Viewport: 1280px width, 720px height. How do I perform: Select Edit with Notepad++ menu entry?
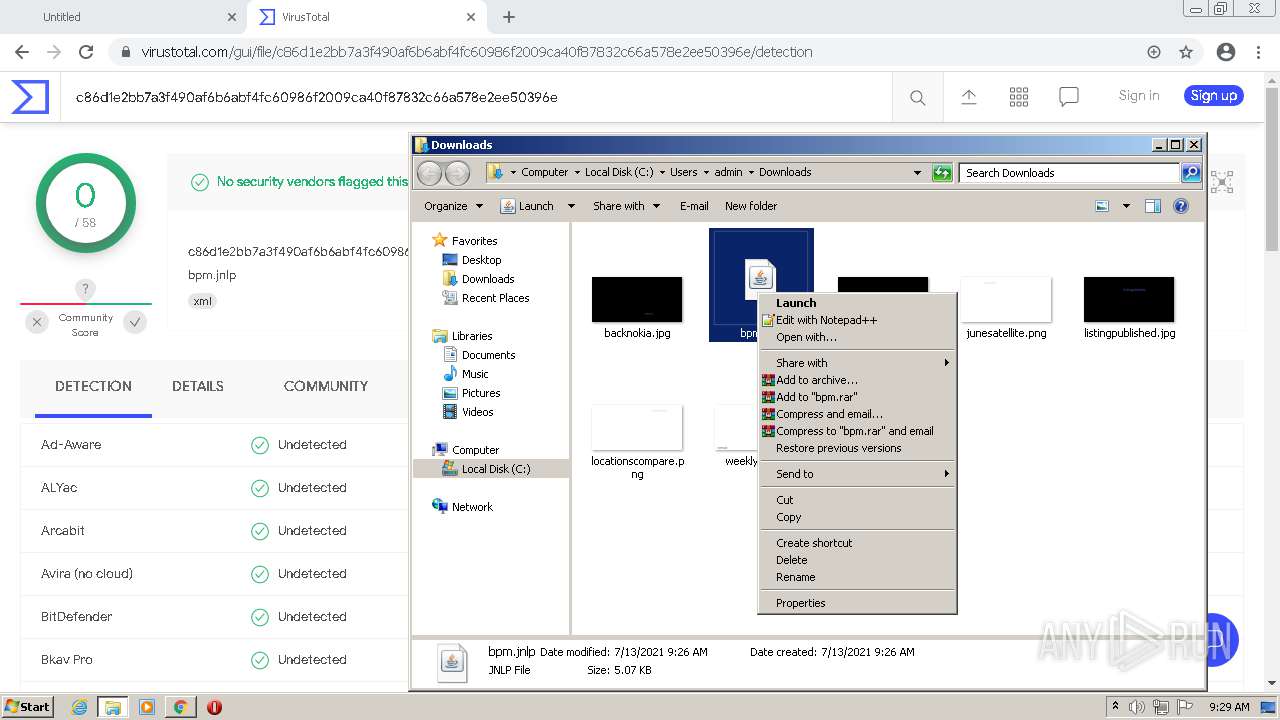857,320
